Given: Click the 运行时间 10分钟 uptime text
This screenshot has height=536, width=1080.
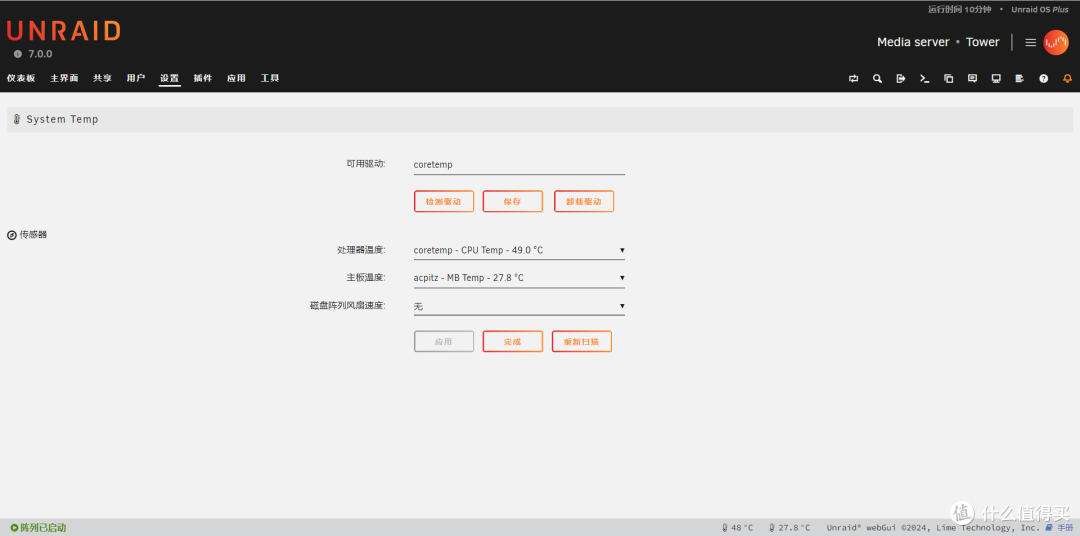Looking at the screenshot, I should point(959,10).
